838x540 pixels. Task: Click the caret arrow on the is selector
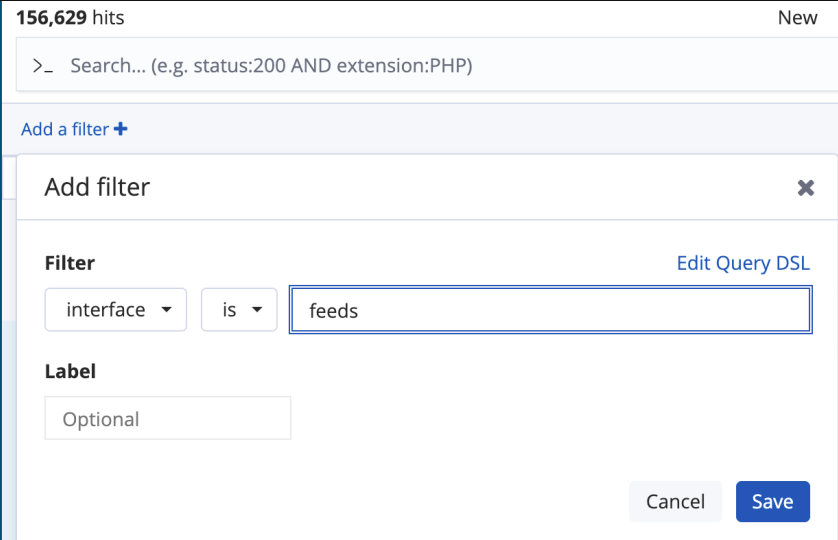tap(258, 310)
